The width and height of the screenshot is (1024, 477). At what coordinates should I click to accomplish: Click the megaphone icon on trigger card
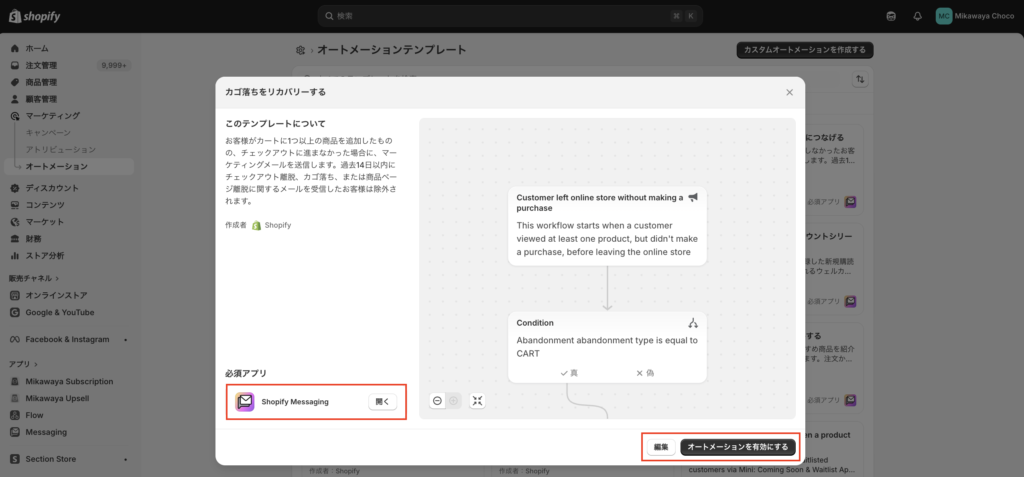[693, 198]
